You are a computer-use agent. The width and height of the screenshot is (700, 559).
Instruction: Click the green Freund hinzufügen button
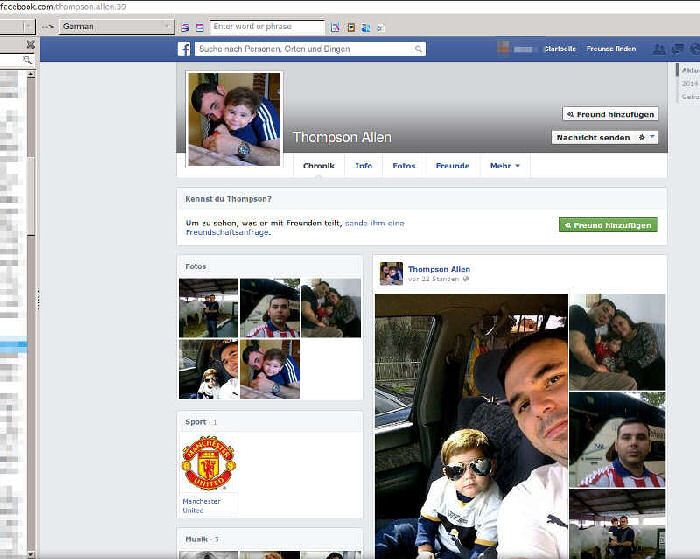point(608,225)
